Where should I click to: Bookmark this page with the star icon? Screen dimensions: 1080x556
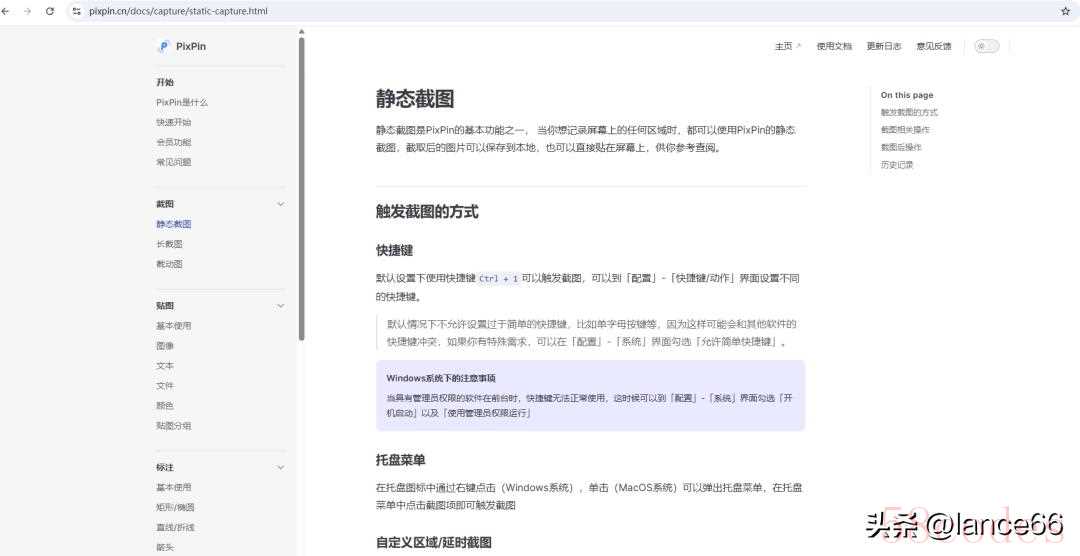(x=1065, y=11)
